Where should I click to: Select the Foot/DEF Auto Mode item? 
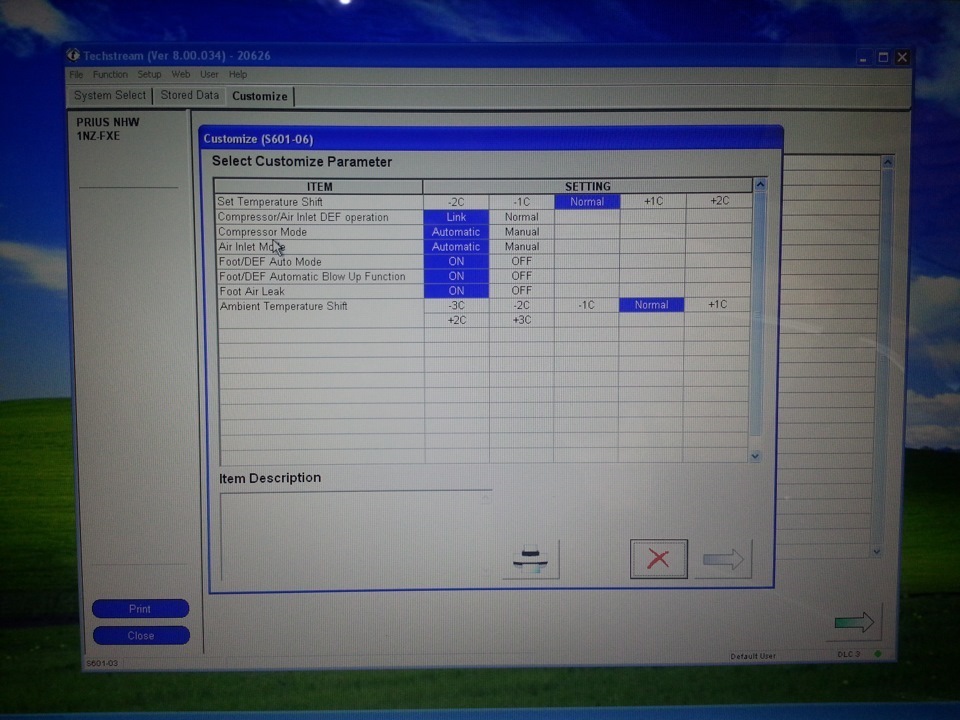(320, 261)
